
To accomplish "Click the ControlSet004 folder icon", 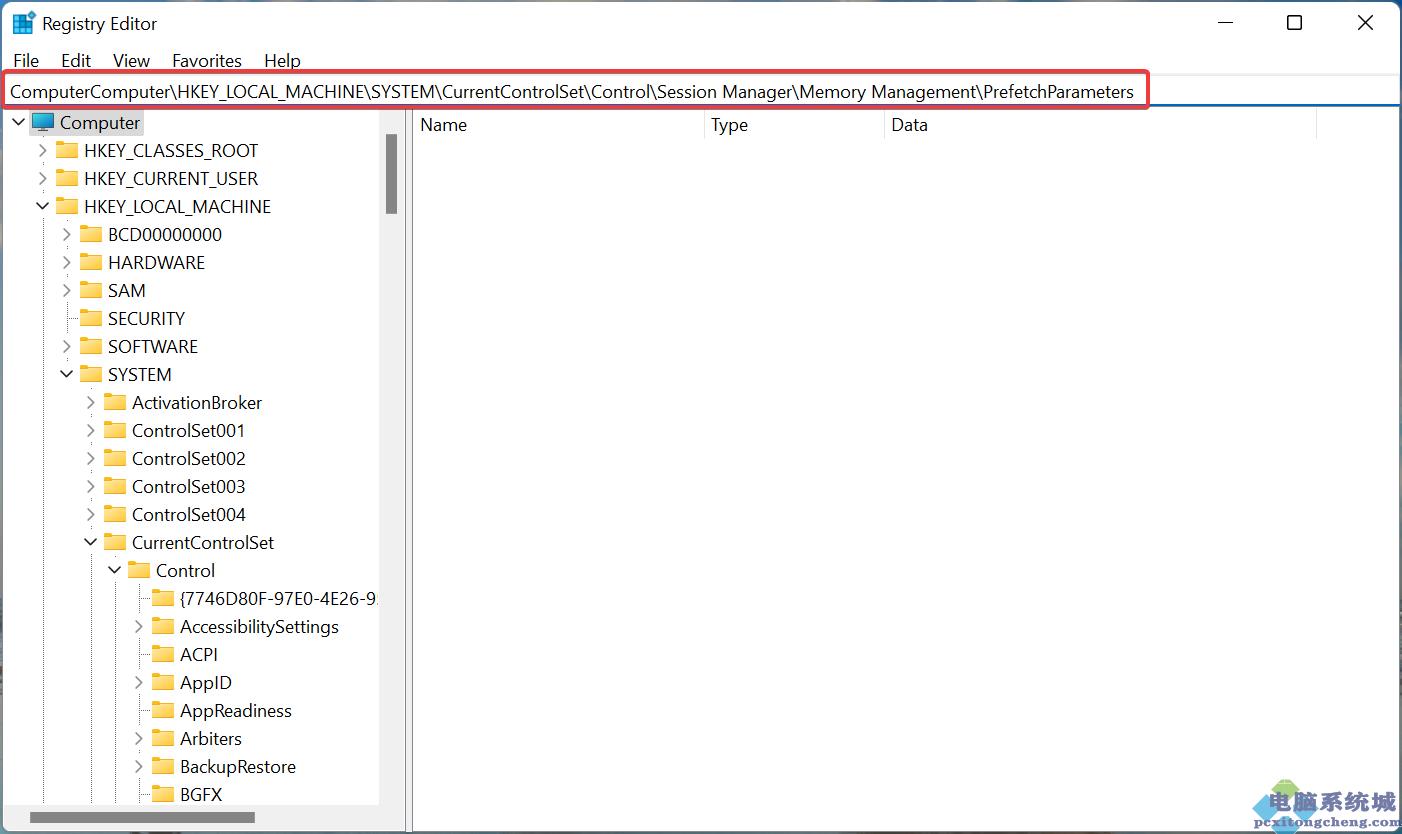I will pos(115,514).
